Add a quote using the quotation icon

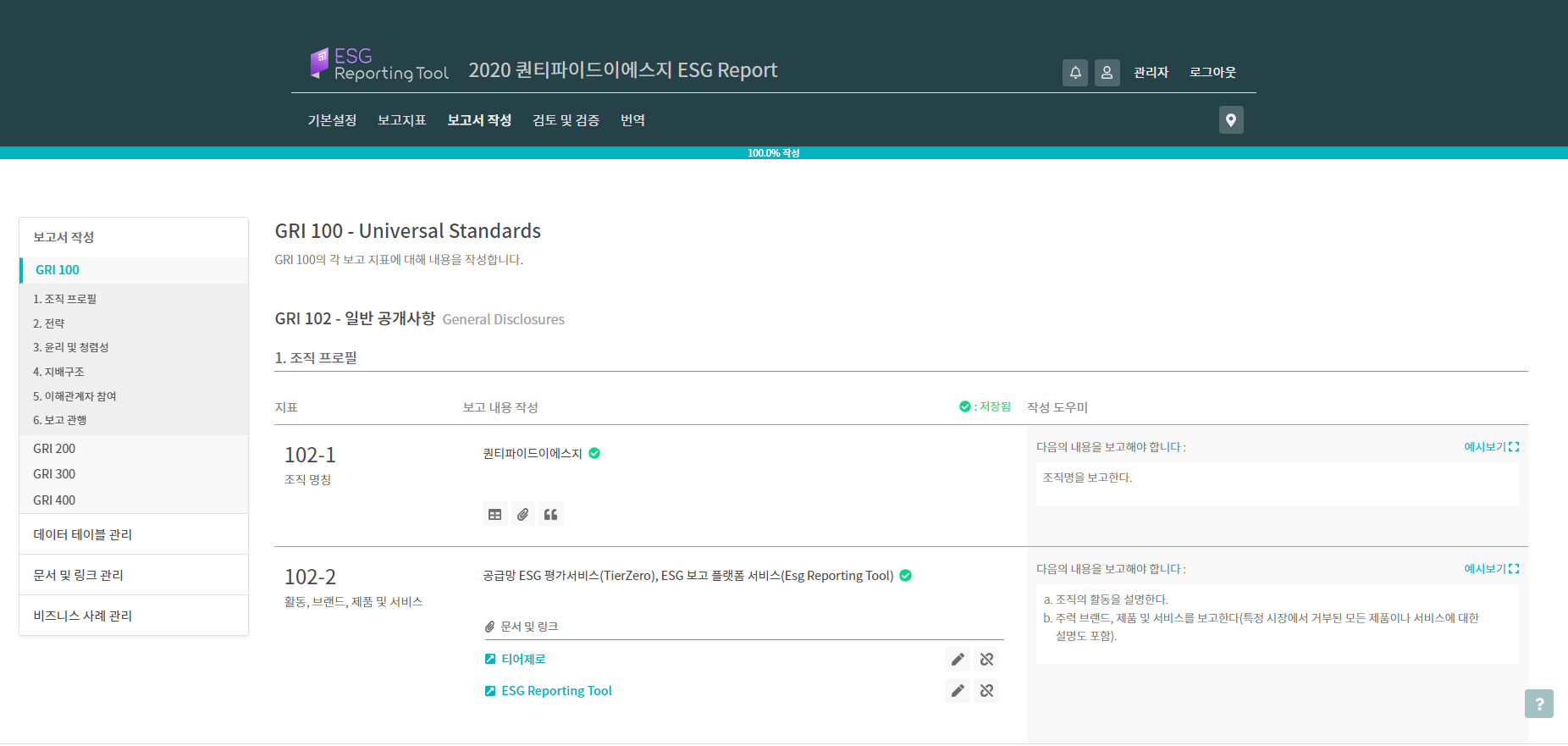551,515
